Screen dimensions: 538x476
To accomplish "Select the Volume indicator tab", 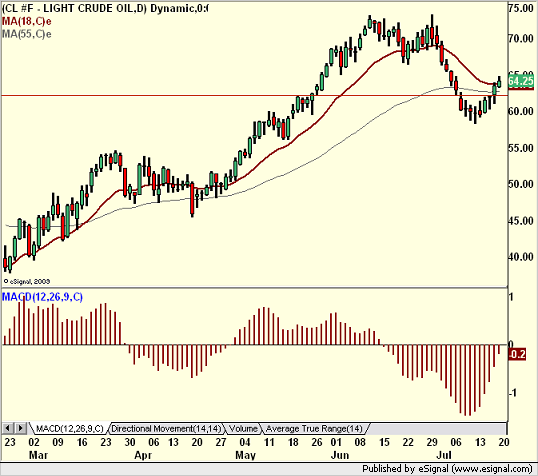I will coord(243,429).
